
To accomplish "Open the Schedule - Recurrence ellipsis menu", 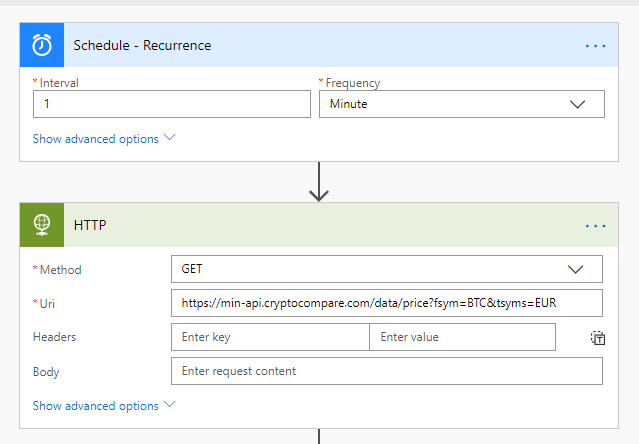I will click(595, 46).
